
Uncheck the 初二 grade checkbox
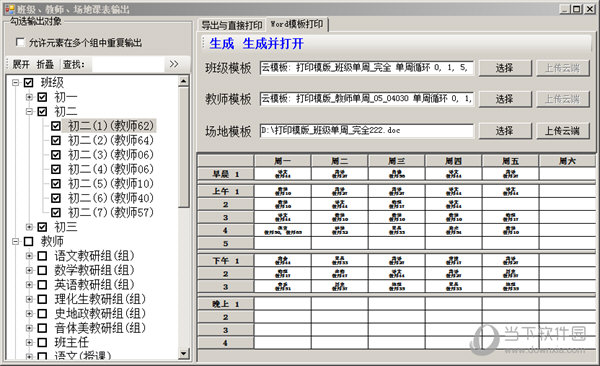(42, 111)
